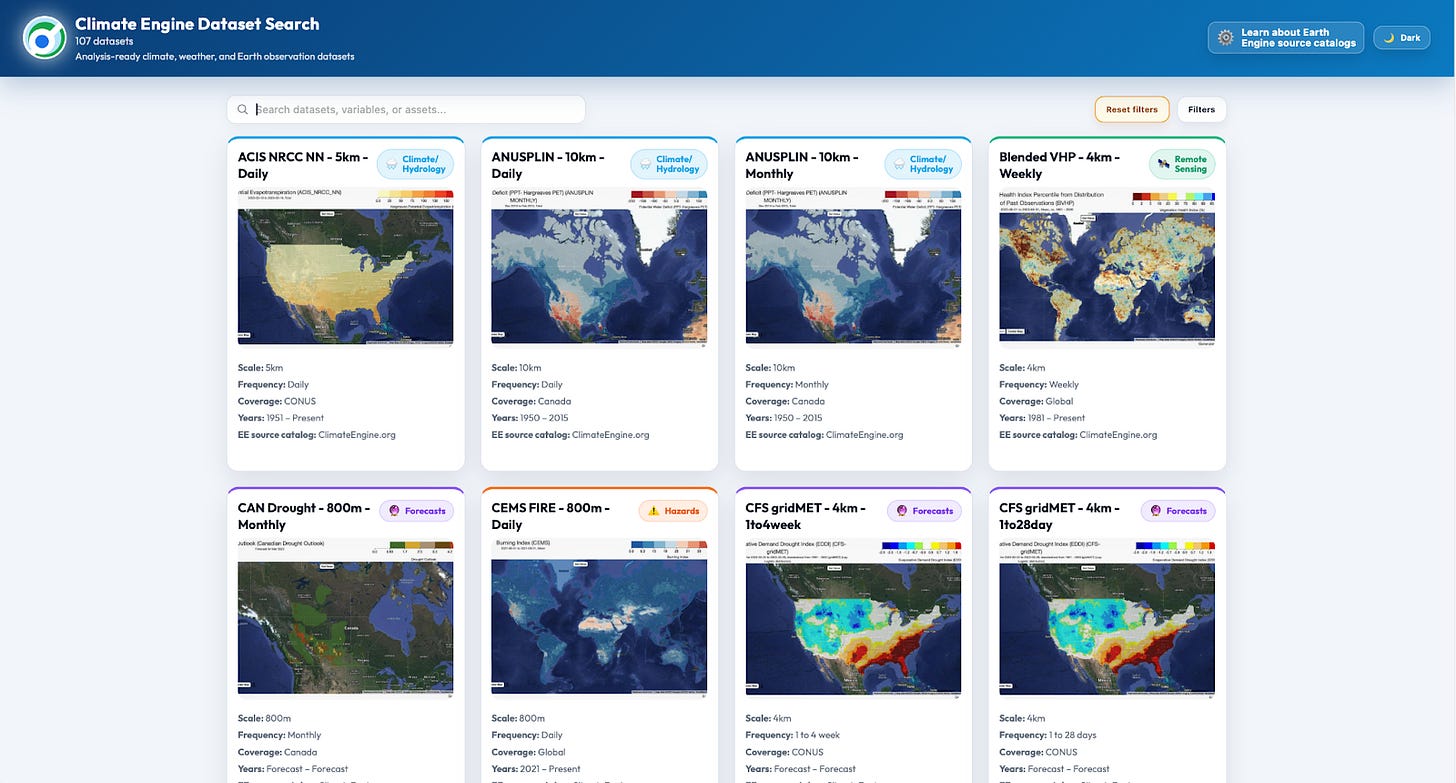Click "Frequency: Monthly" on the ANUSPLIN Monthly card
Image resolution: width=1456 pixels, height=783 pixels.
[x=788, y=384]
